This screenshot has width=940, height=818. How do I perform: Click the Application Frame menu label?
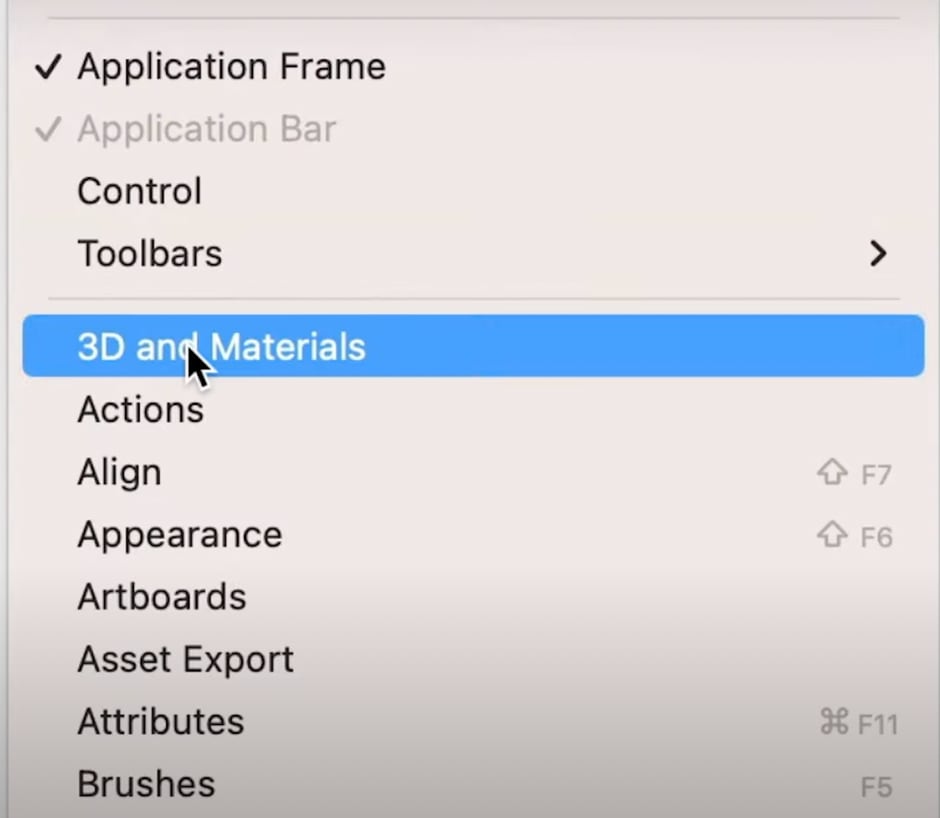coord(231,68)
